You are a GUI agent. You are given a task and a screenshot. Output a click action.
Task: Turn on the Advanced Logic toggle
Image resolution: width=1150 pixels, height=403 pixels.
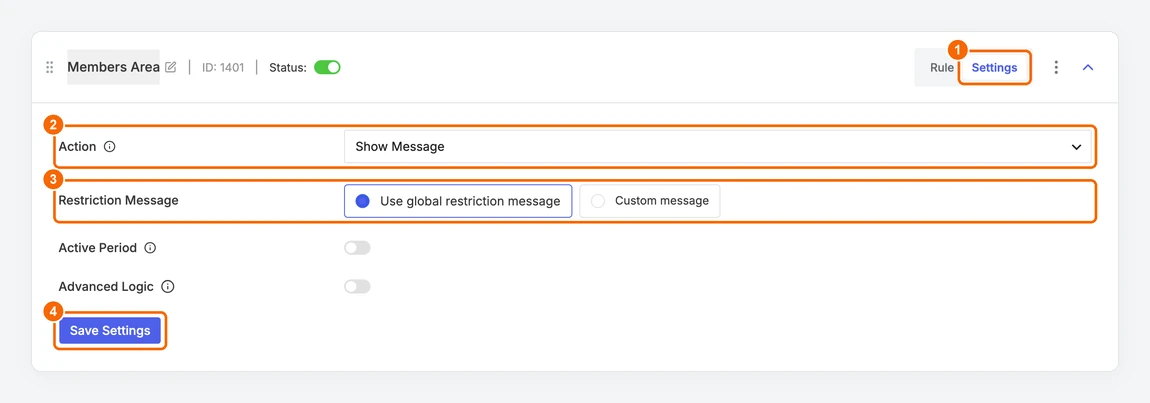tap(357, 286)
